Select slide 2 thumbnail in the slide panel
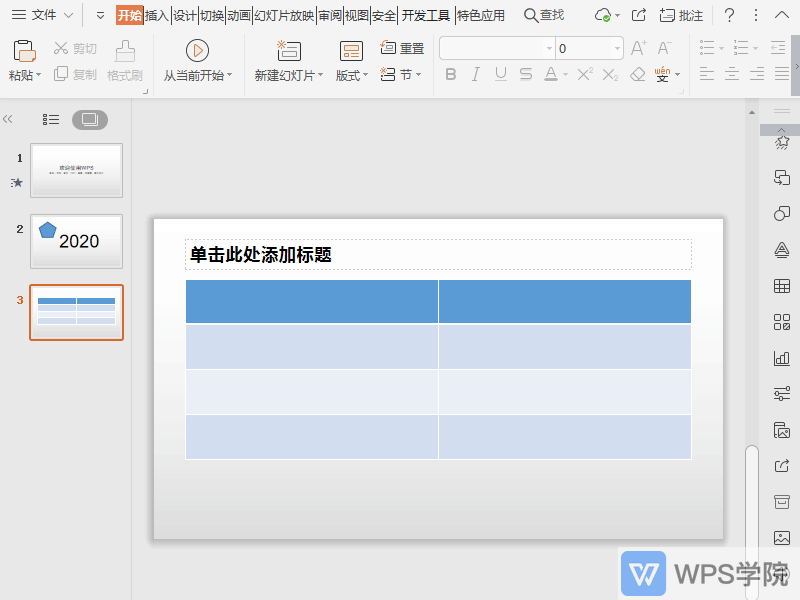 [x=76, y=242]
